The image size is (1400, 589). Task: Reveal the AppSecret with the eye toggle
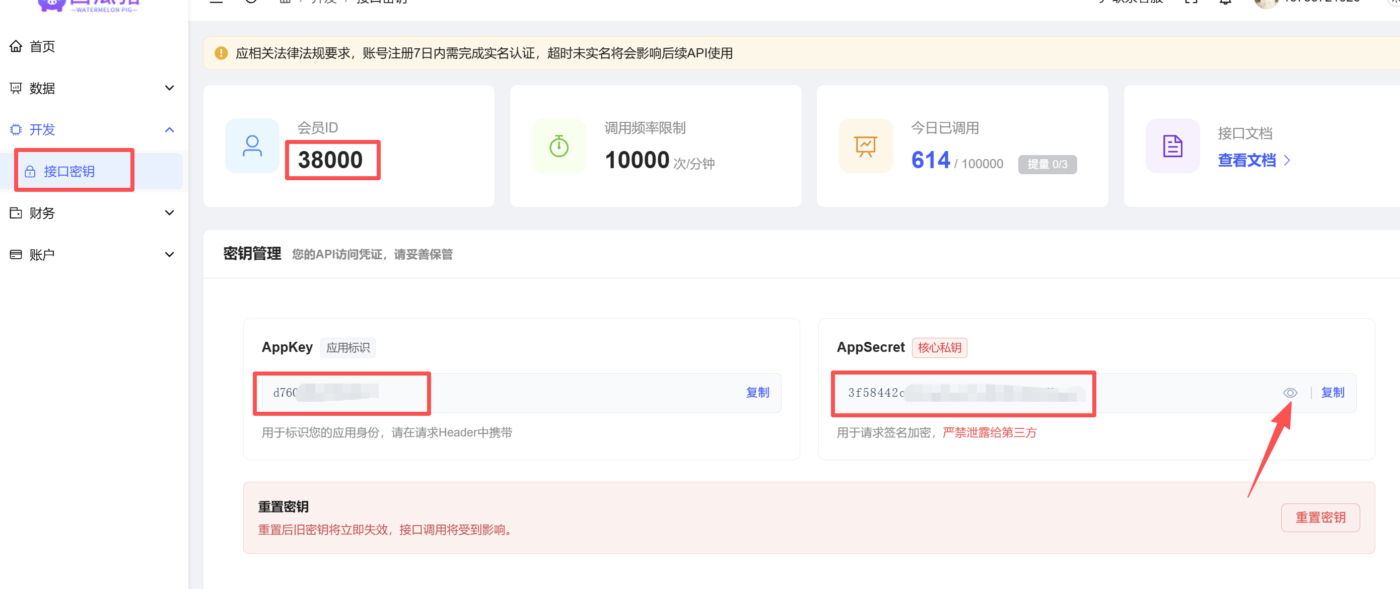click(1289, 392)
